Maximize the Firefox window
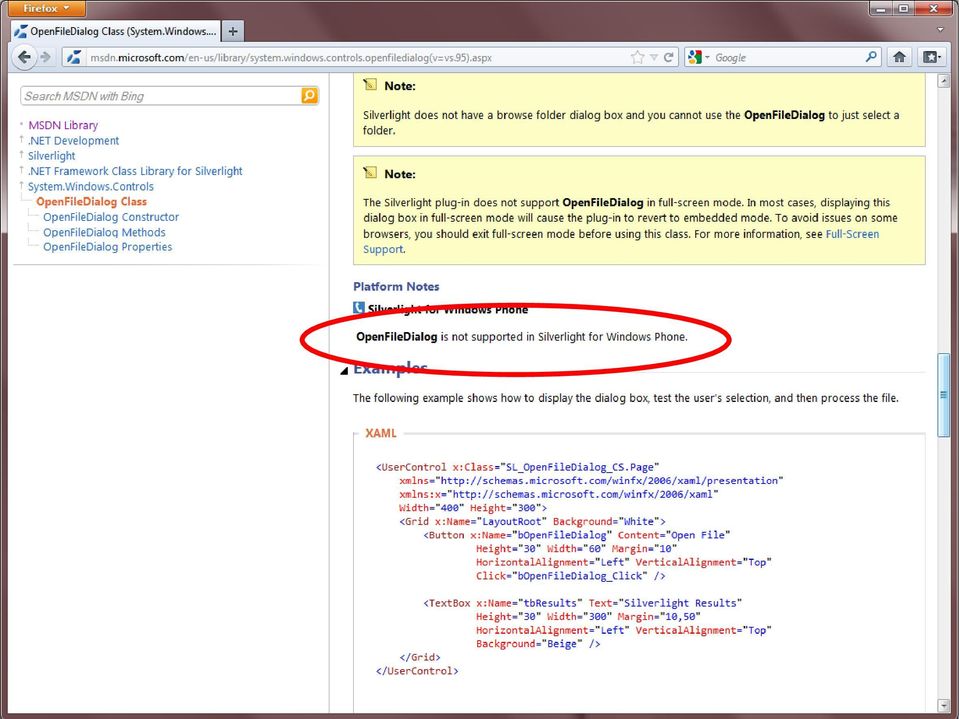This screenshot has height=719, width=959. click(903, 9)
